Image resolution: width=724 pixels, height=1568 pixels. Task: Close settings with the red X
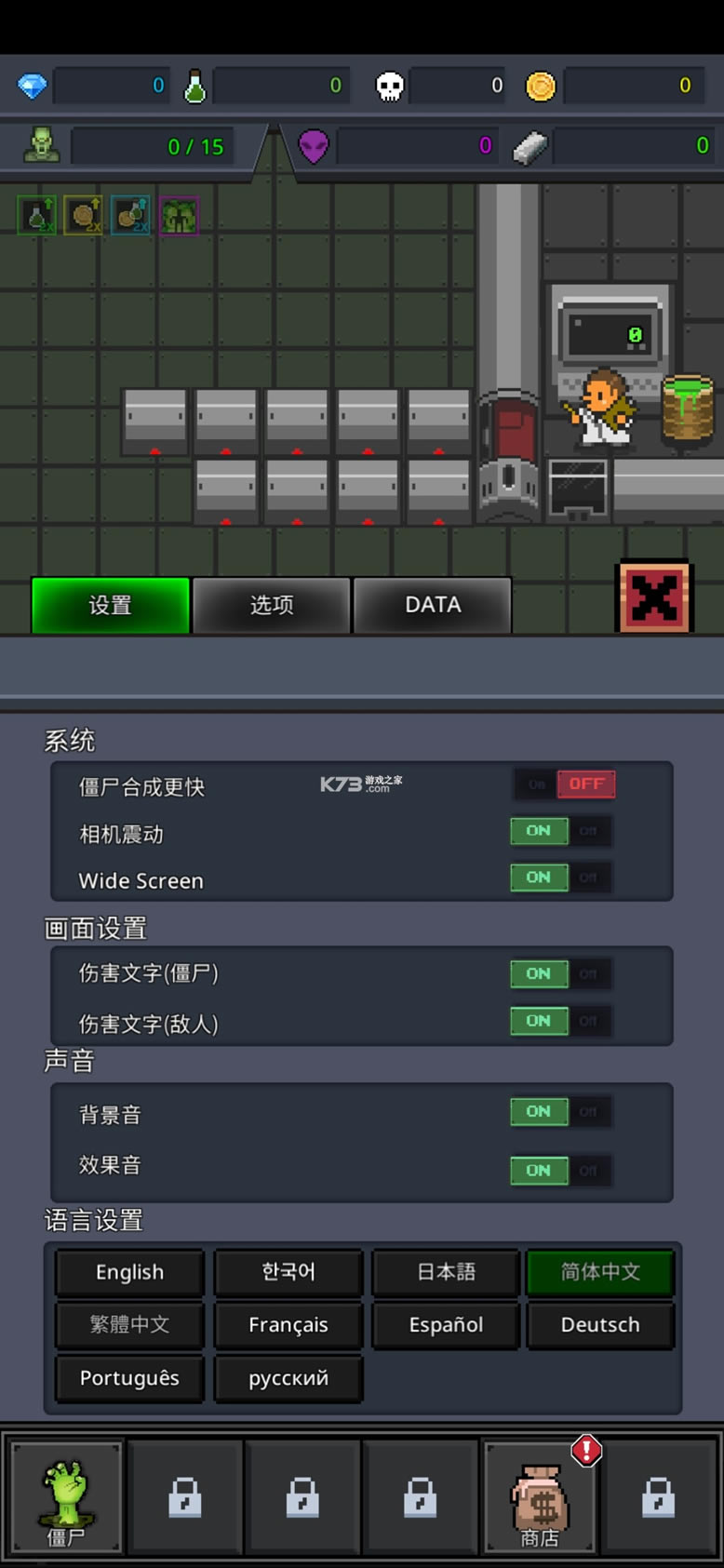[x=654, y=597]
